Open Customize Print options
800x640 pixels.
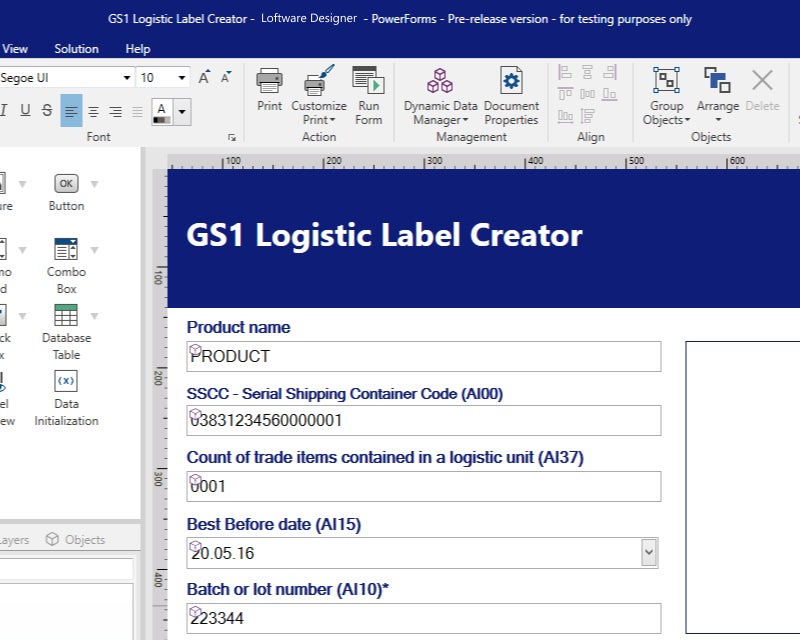pos(319,95)
